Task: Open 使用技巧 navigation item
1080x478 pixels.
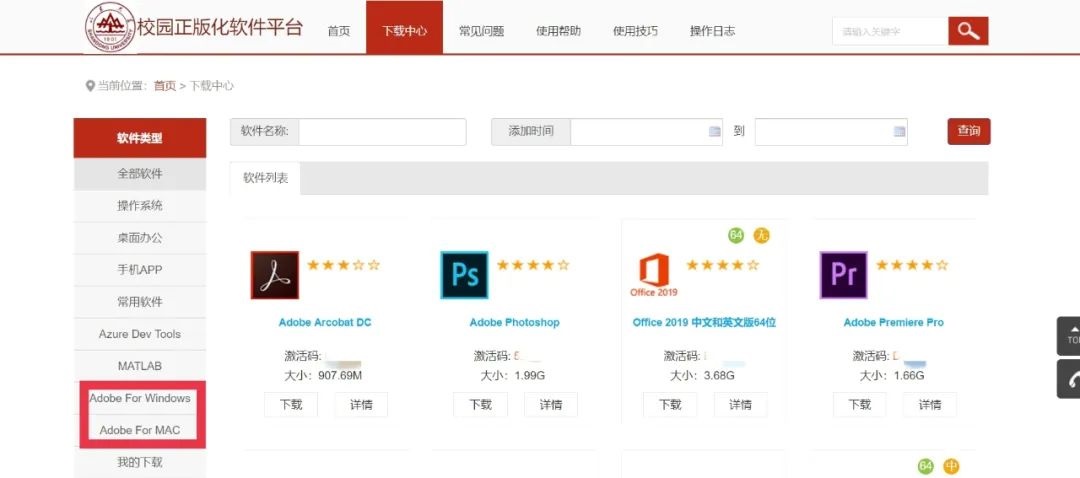Action: pyautogui.click(x=635, y=31)
